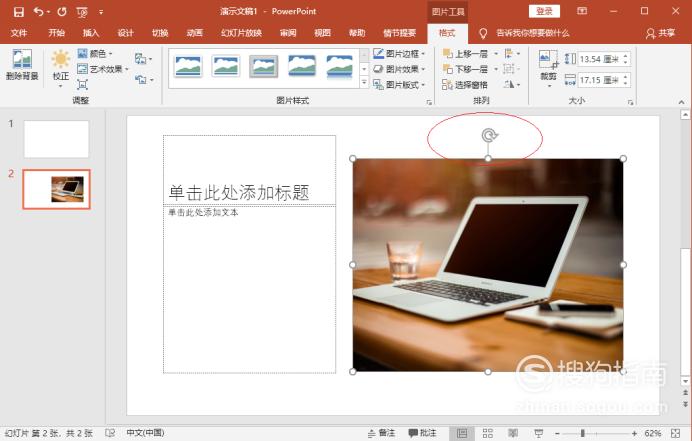Viewport: 692px width, 441px height.
Task: Open Picture Layout (图片版式) dropdown
Action: [x=399, y=84]
